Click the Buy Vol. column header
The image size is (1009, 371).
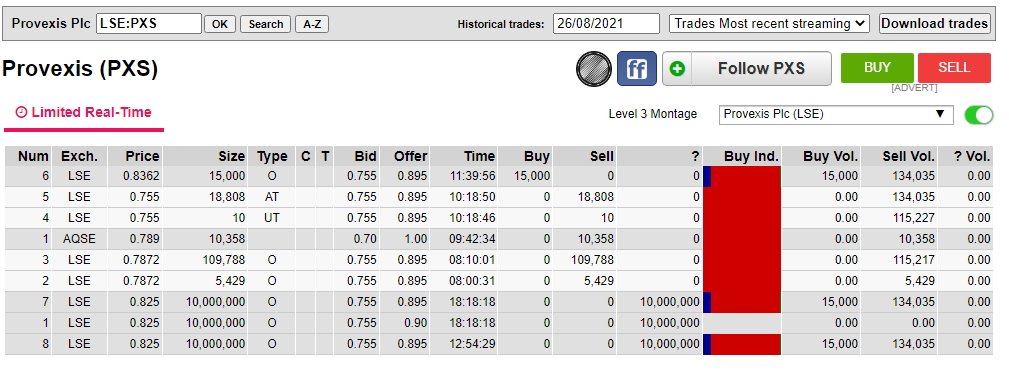tap(821, 156)
